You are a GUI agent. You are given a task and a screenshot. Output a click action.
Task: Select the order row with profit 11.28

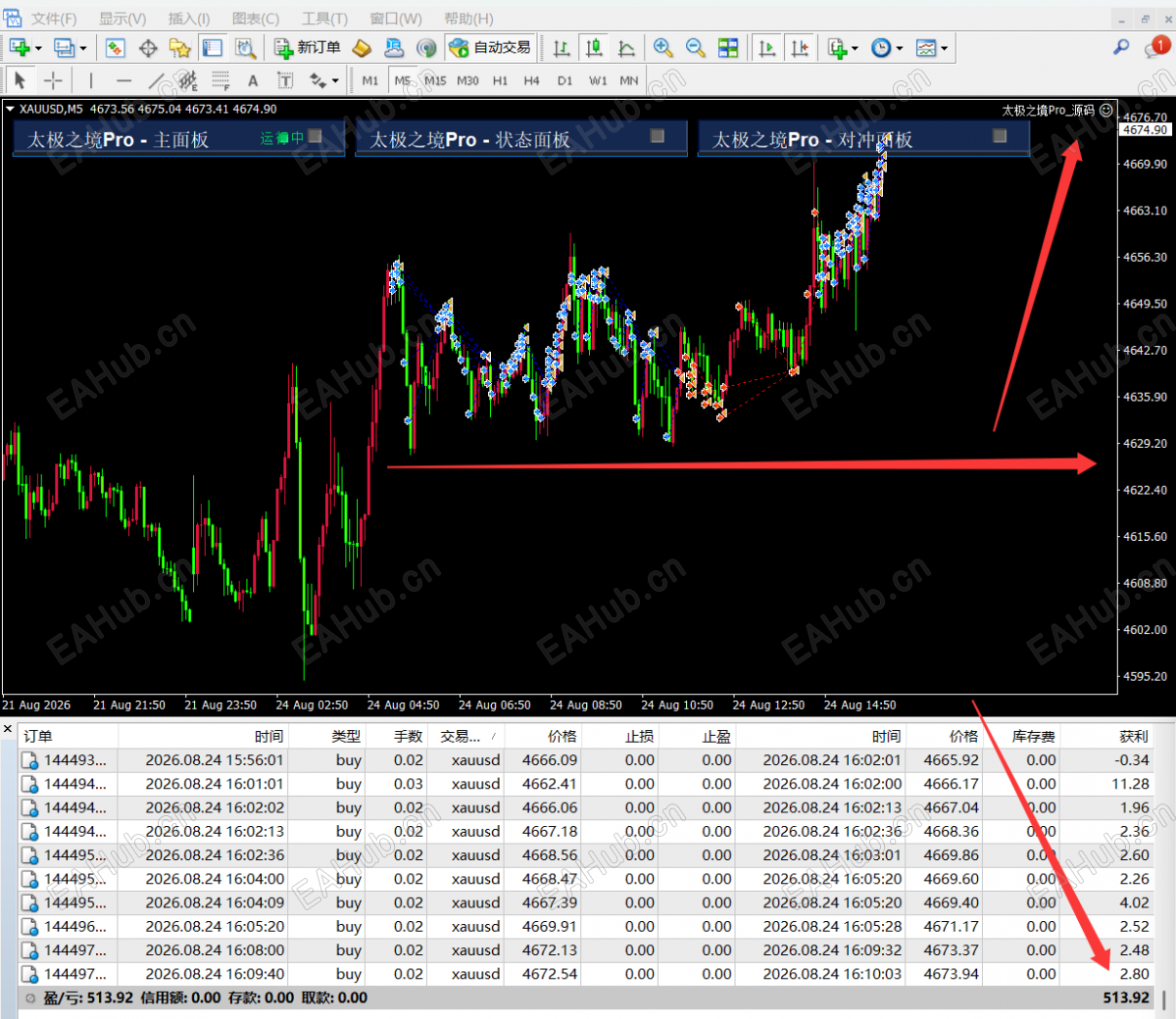[x=585, y=784]
